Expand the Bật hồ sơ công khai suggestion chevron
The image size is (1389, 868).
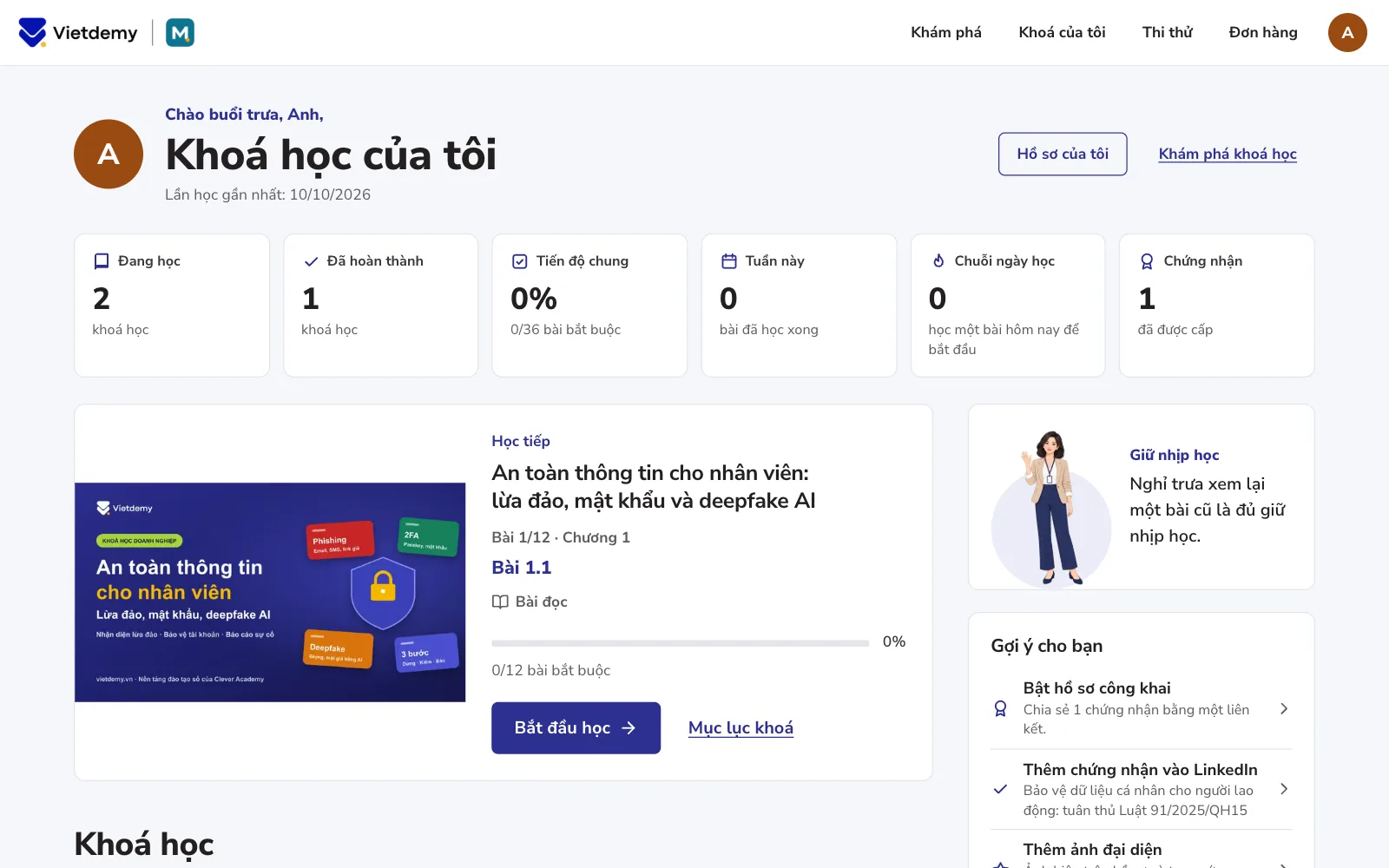(x=1284, y=708)
